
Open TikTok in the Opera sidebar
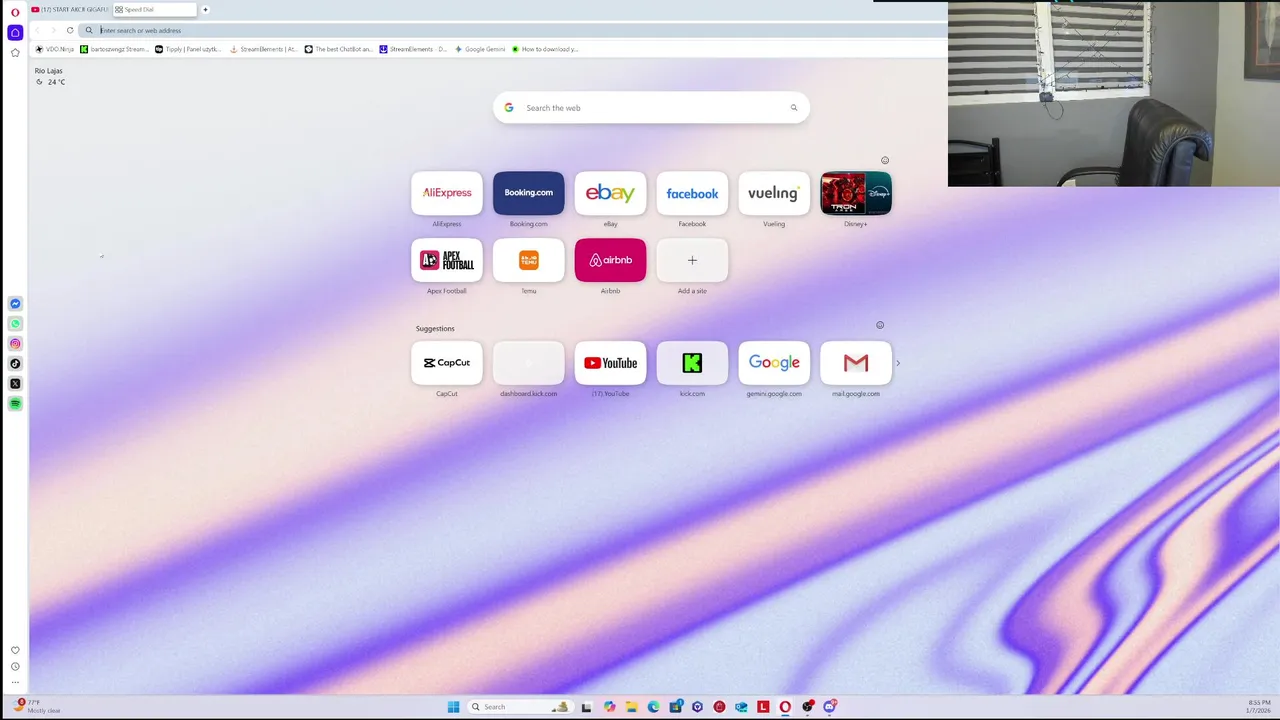(x=15, y=364)
